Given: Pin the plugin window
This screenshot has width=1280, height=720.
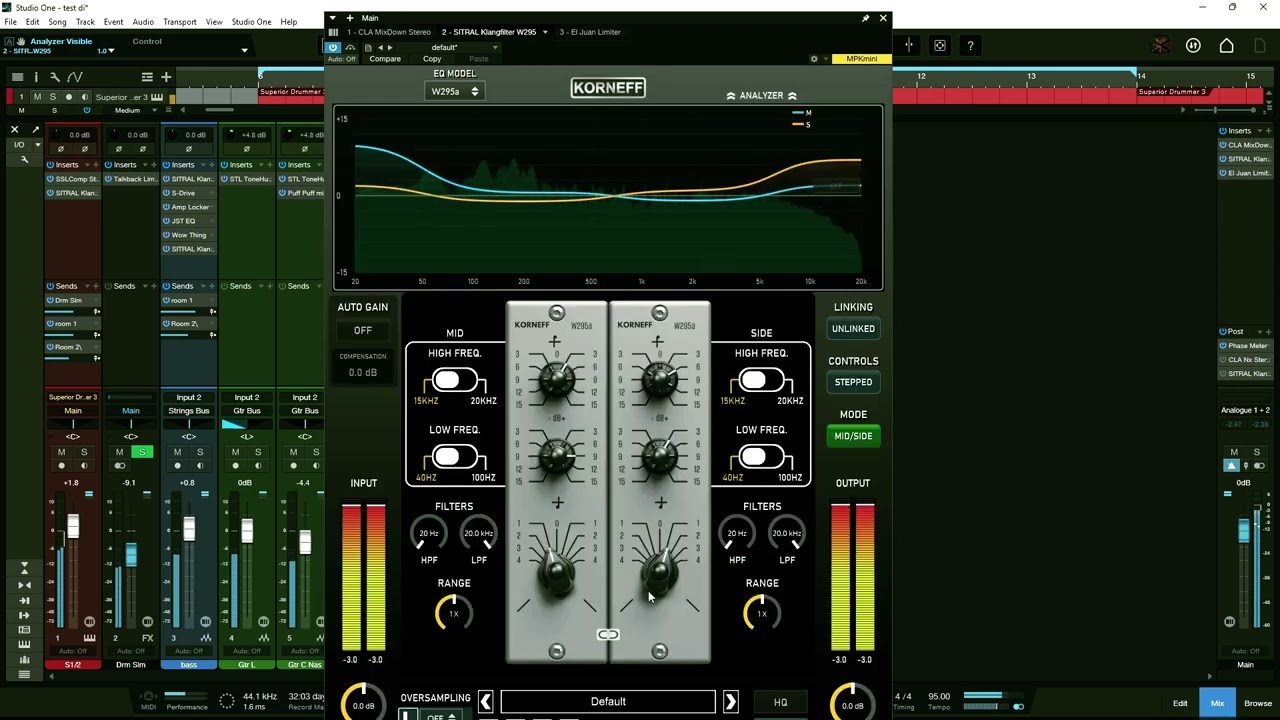Looking at the screenshot, I should pos(865,18).
